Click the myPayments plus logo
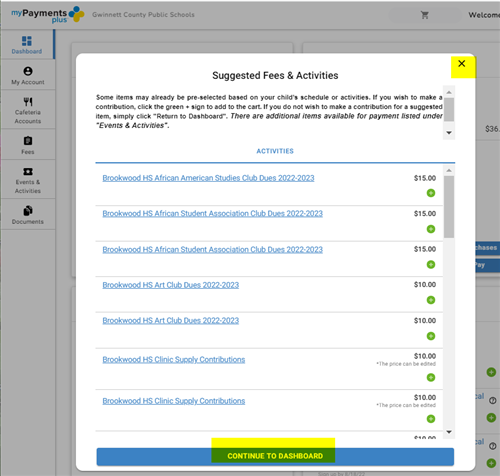The height and width of the screenshot is (476, 500). tap(48, 15)
